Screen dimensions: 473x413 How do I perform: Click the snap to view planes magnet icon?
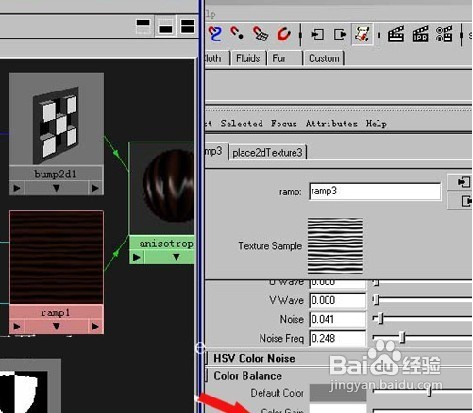(260, 34)
